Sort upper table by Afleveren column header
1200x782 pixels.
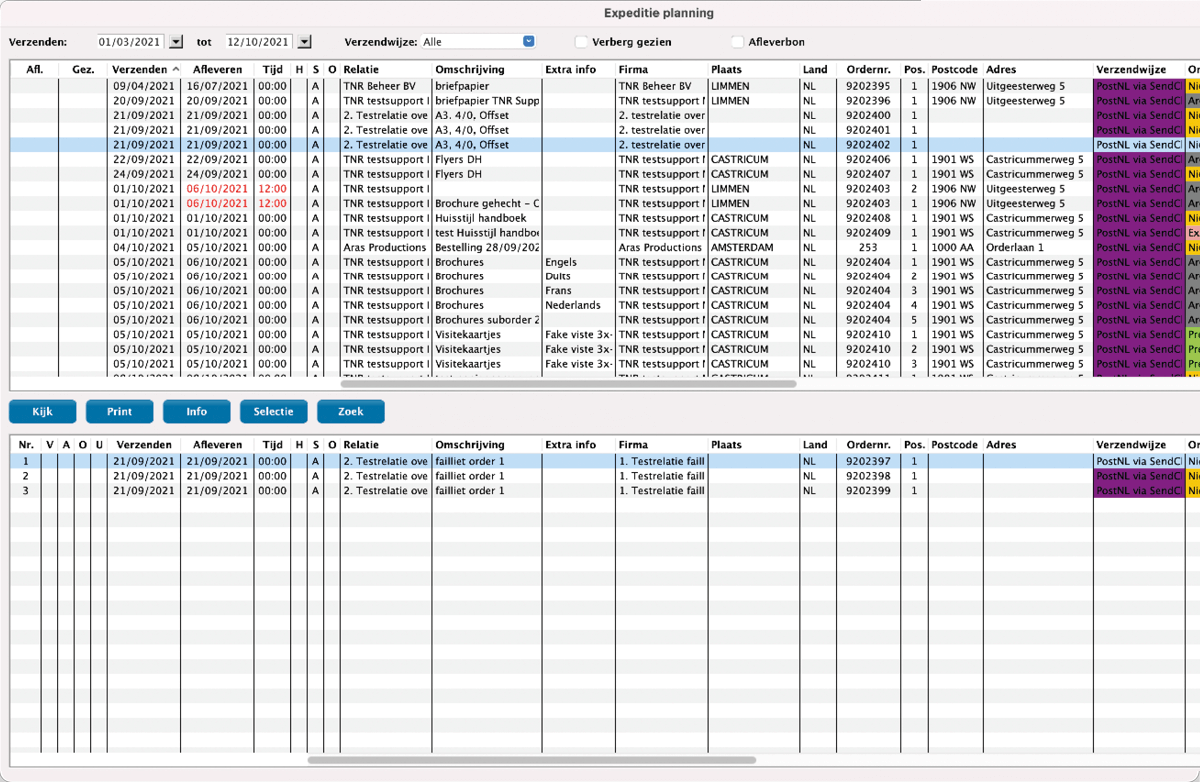click(x=217, y=70)
